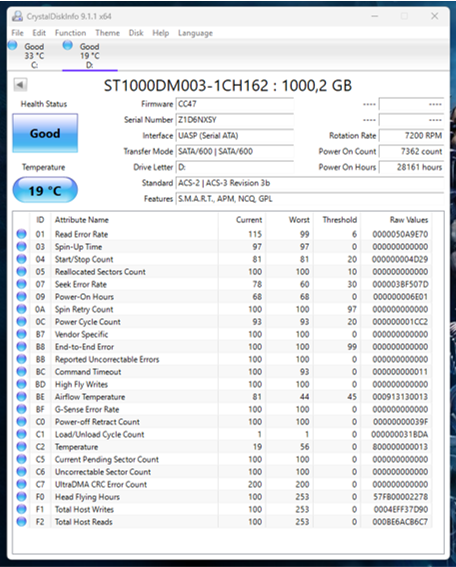
Task: Click the Firmware field CC47
Action: (x=235, y=104)
